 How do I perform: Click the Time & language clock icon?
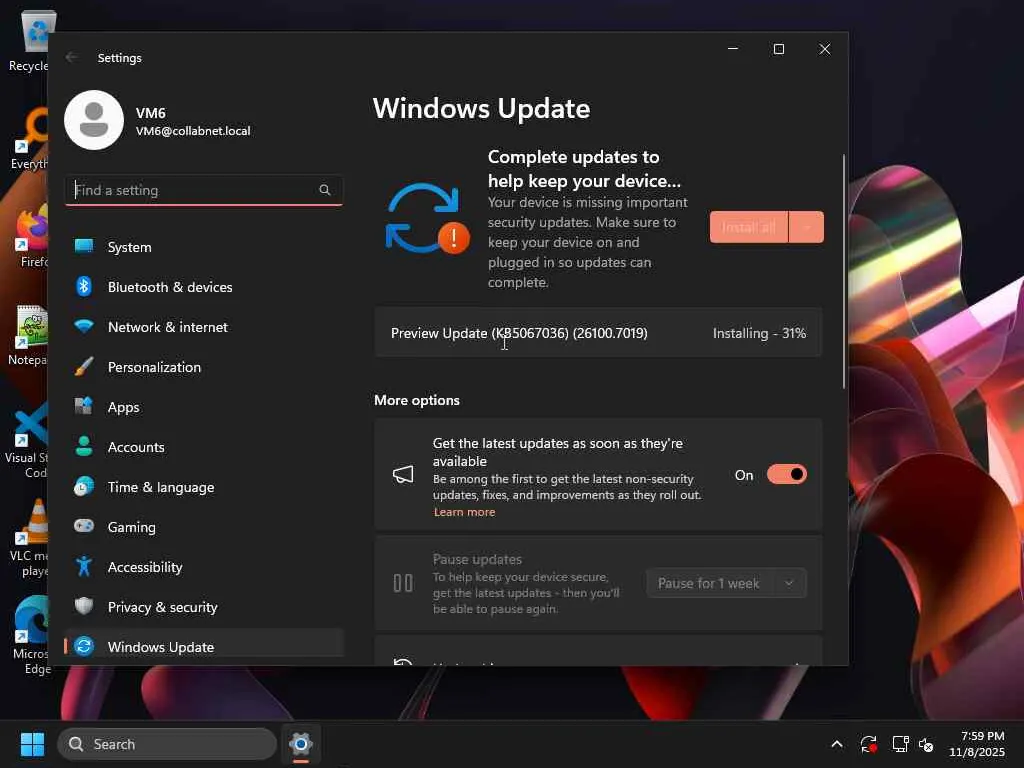(x=84, y=487)
